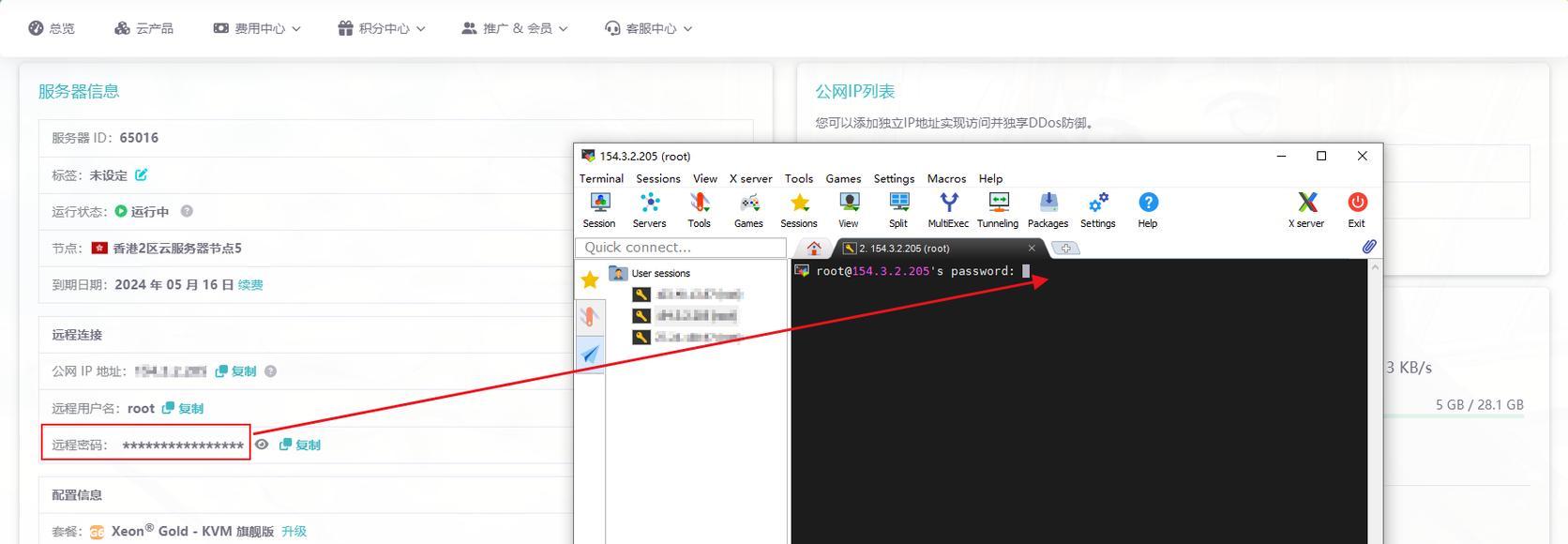Image resolution: width=1568 pixels, height=544 pixels.
Task: Click the 5 GB / 28.1 GB usage text
Action: click(1480, 405)
